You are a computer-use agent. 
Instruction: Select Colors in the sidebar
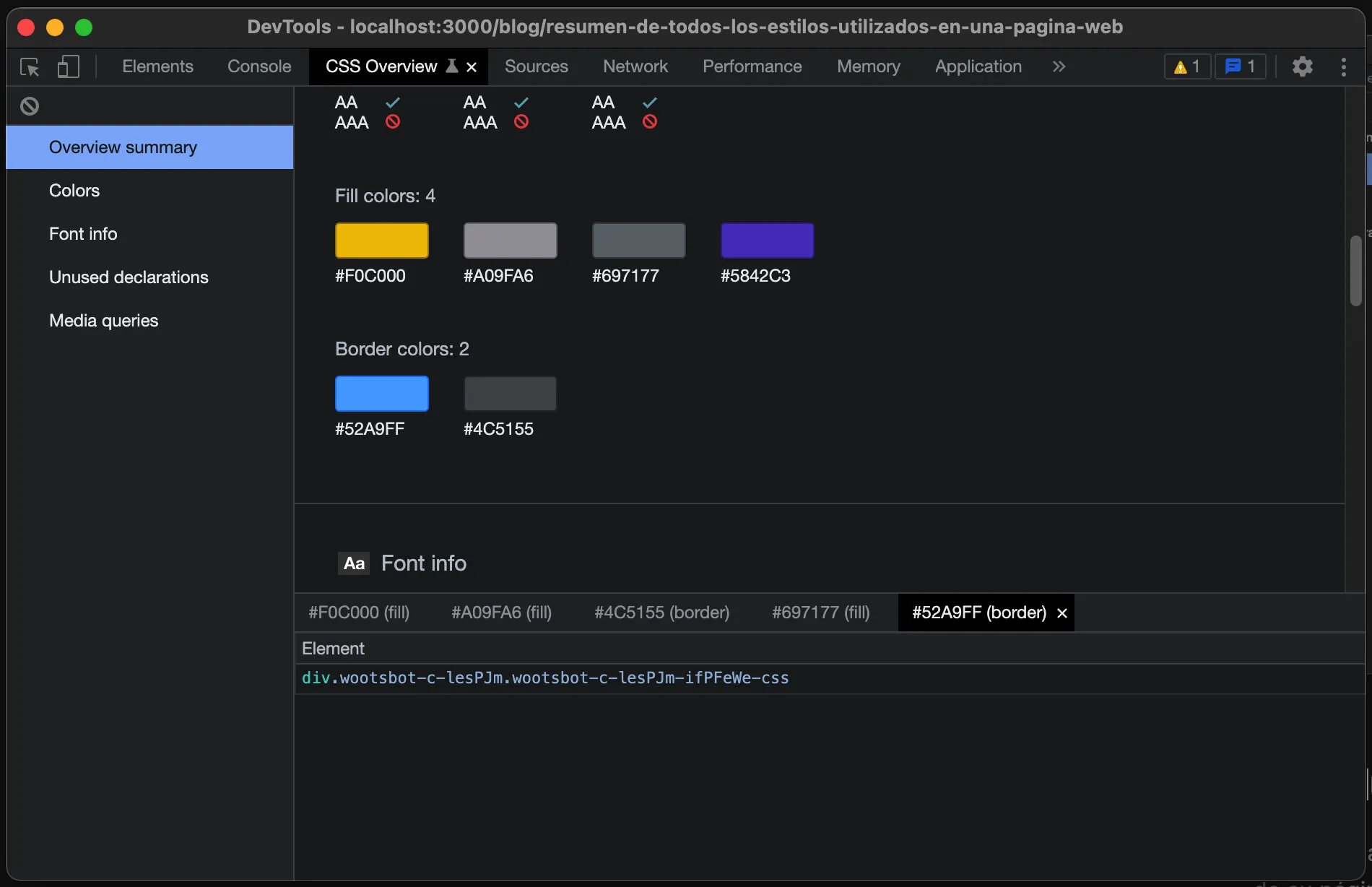tap(74, 190)
